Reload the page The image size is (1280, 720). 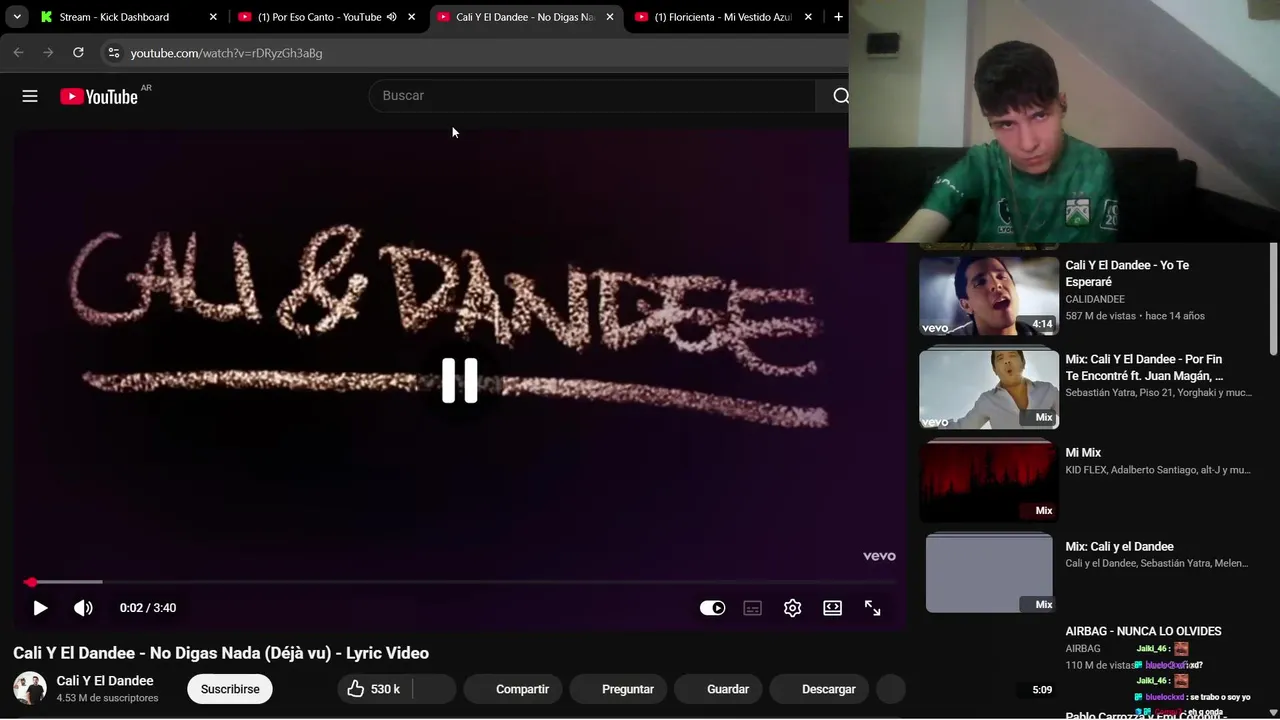pos(78,52)
